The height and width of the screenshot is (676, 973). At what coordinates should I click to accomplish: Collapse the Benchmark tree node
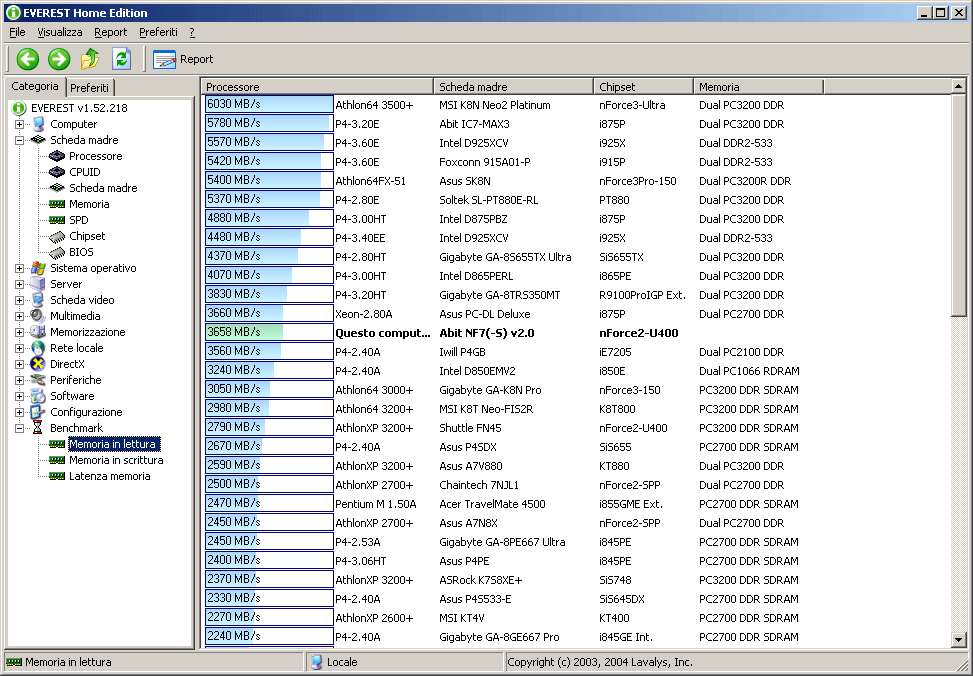[19, 428]
